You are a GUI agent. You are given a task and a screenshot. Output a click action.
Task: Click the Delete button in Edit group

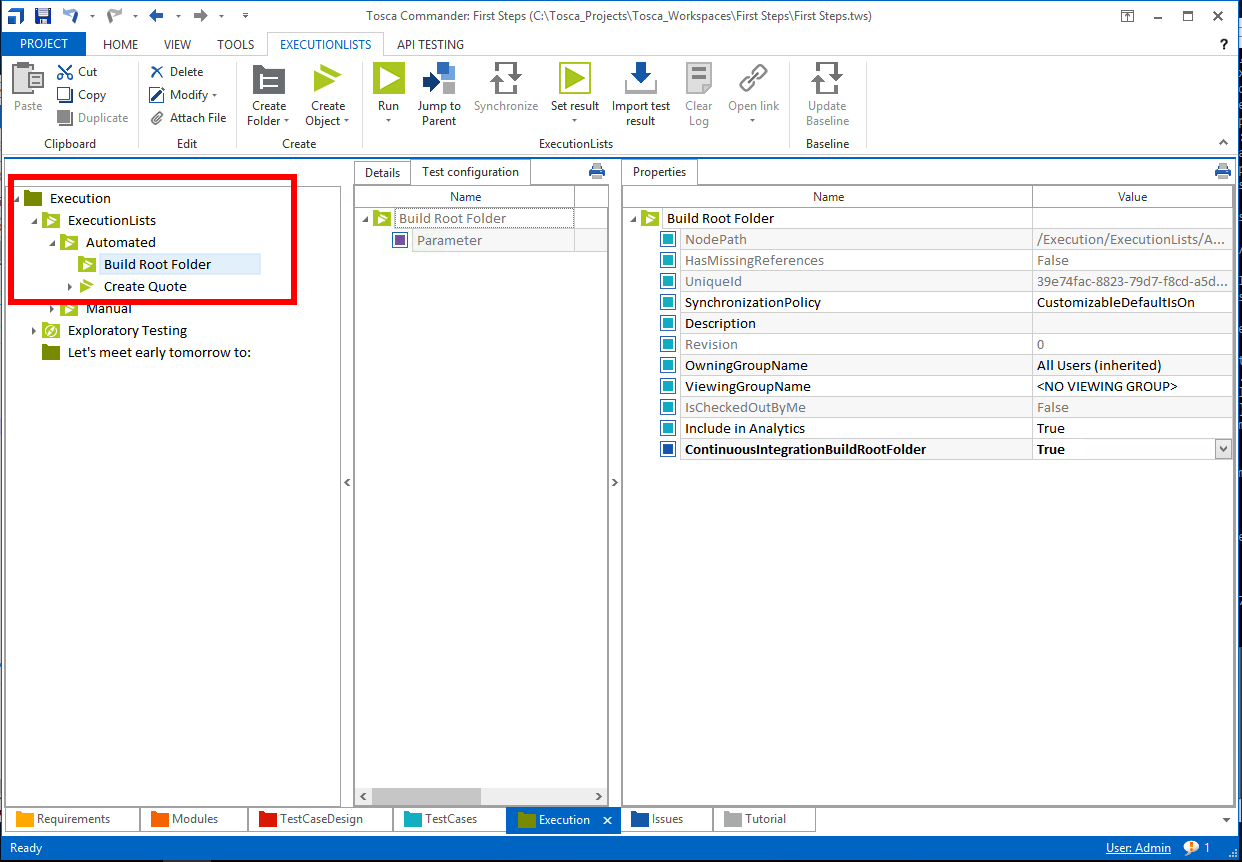click(x=177, y=72)
